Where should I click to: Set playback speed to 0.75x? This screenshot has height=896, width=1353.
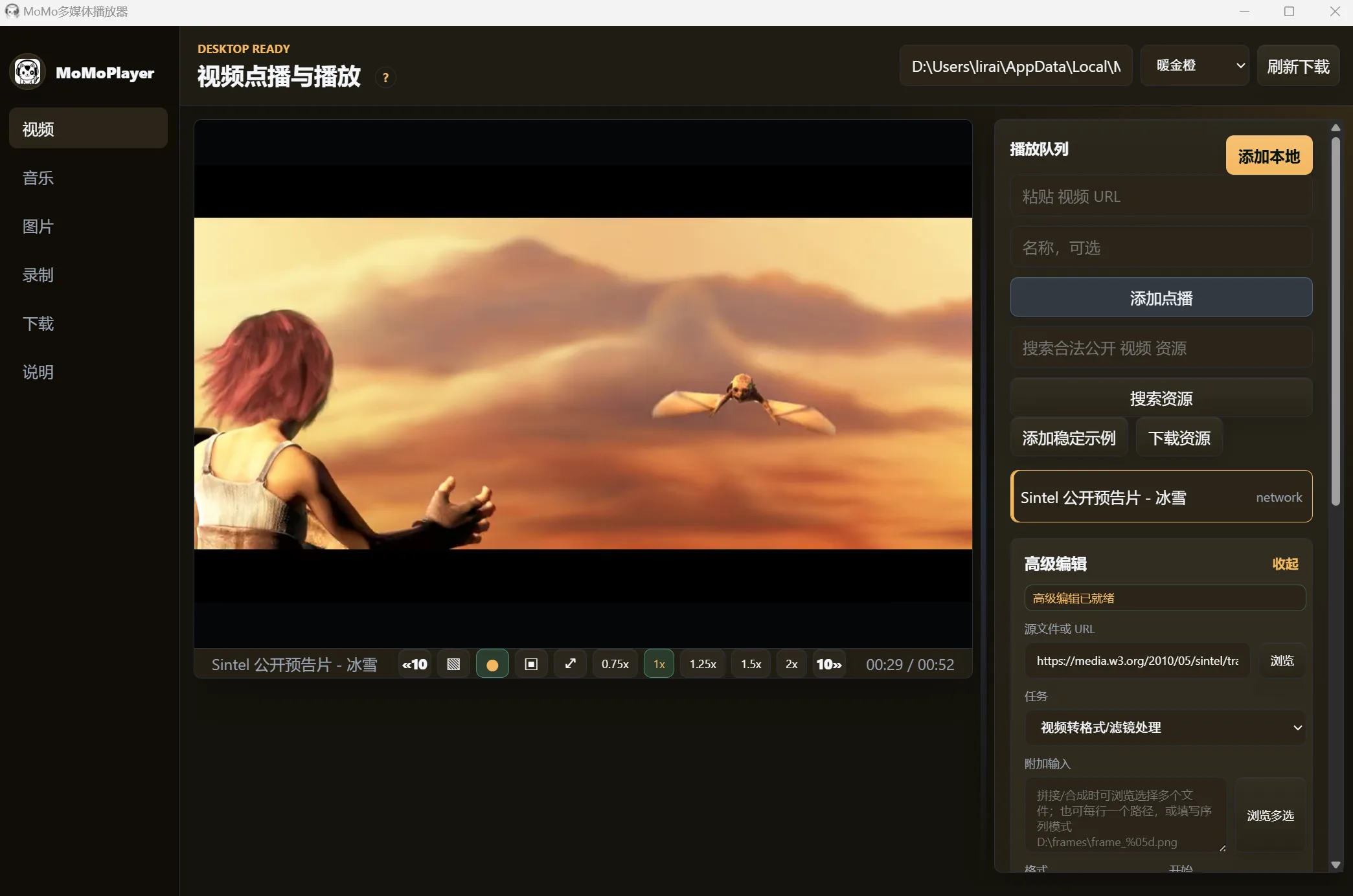pos(615,664)
